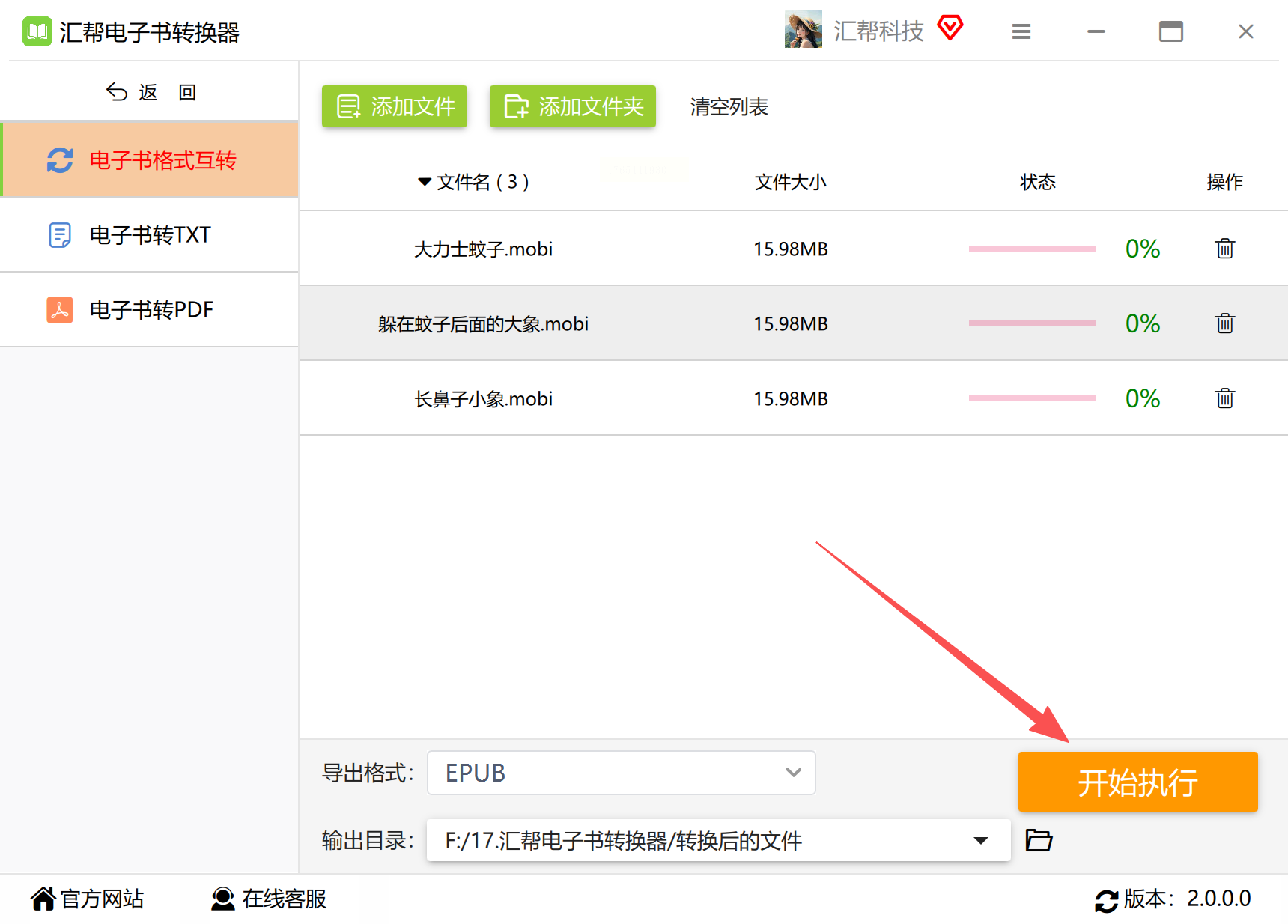Open the 官方网站 link

pos(88,899)
